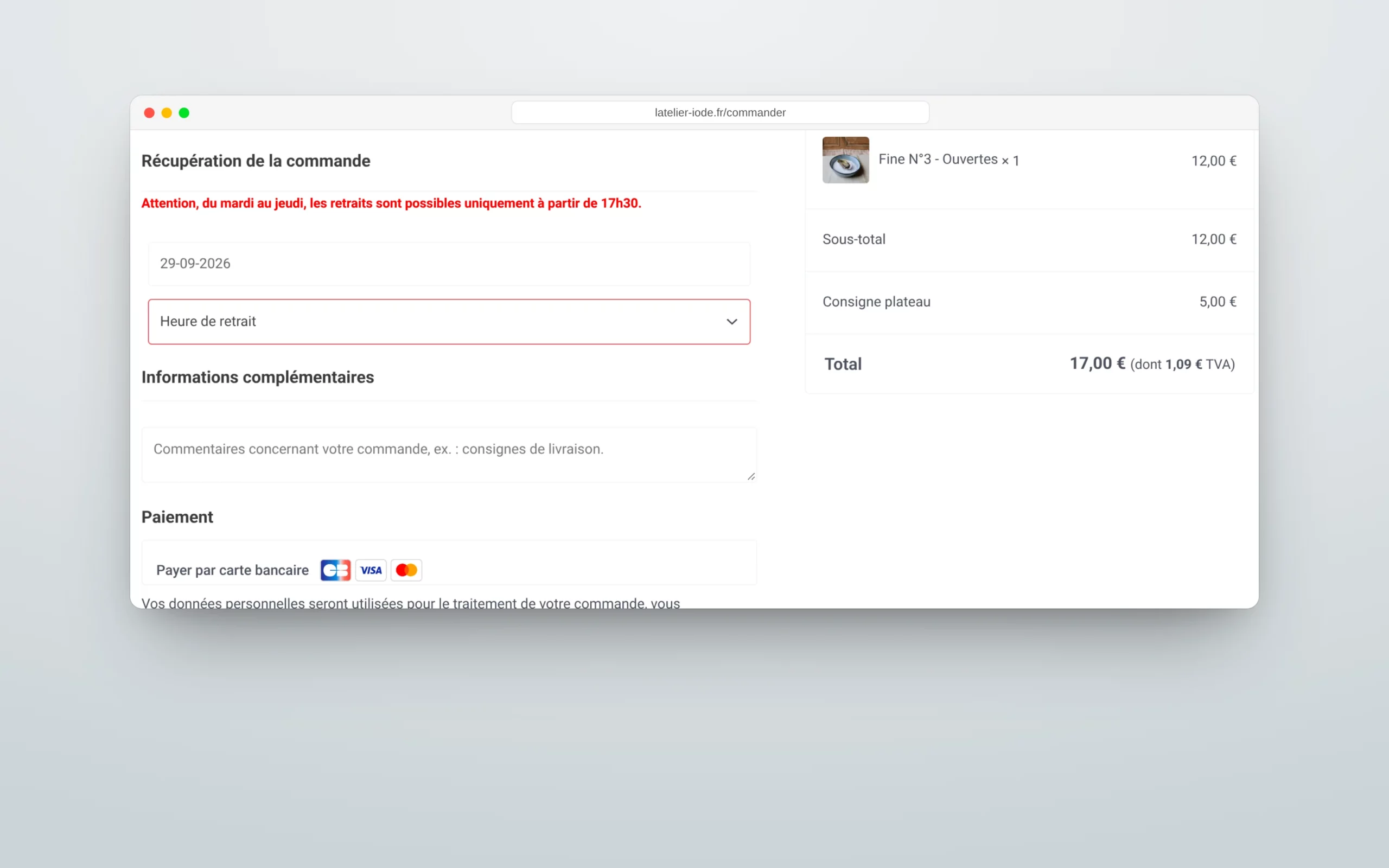Click the Total label
This screenshot has height=868, width=1389.
point(843,364)
